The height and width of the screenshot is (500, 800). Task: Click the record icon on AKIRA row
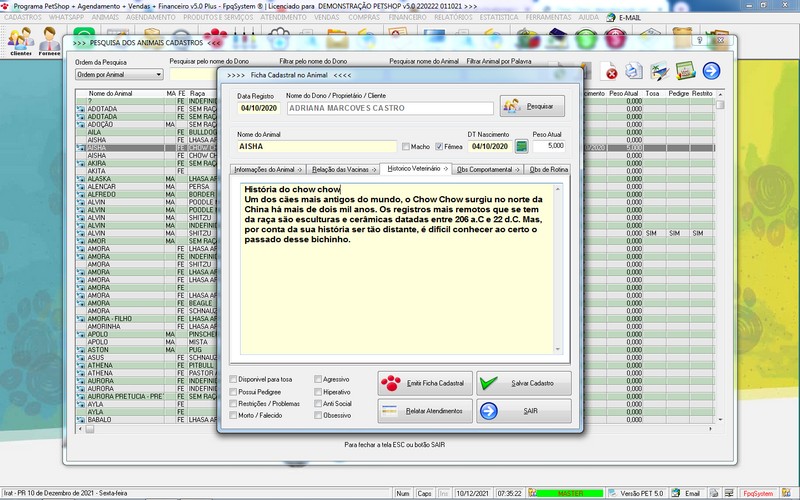(81, 164)
